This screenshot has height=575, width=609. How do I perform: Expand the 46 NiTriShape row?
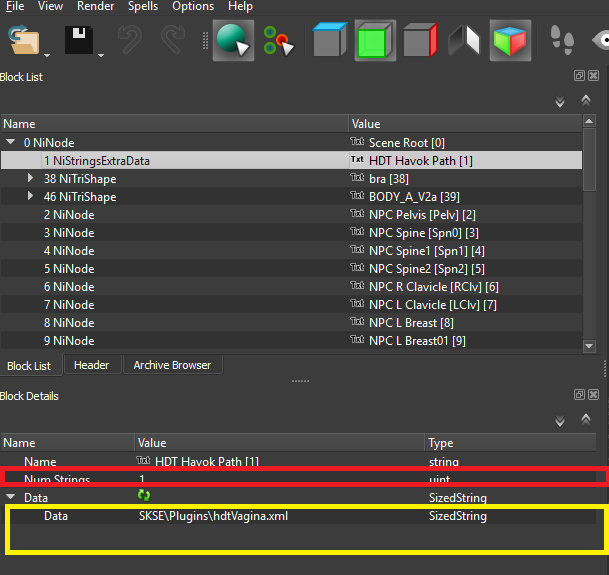coord(30,196)
